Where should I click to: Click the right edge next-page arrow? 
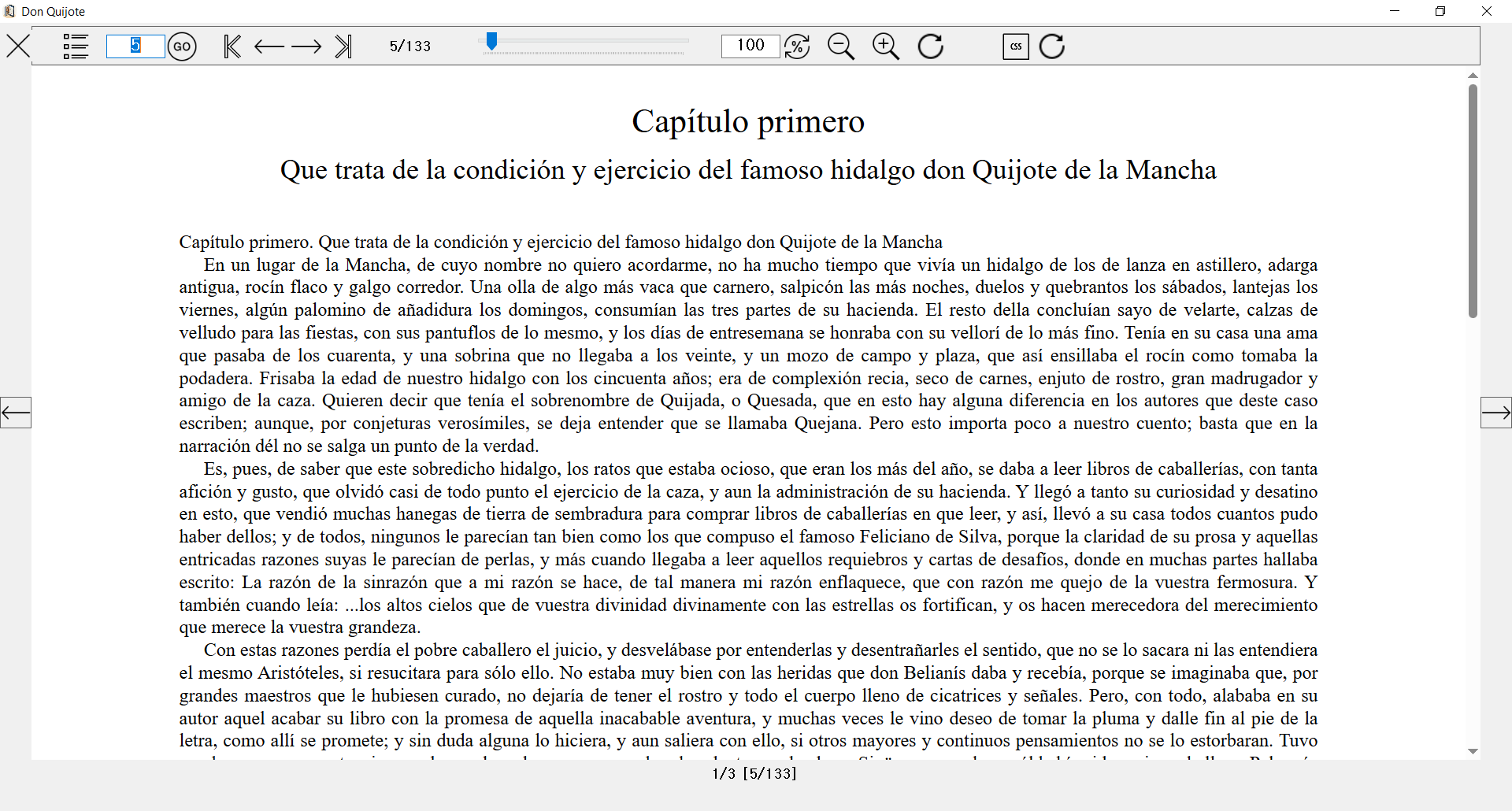point(1495,413)
